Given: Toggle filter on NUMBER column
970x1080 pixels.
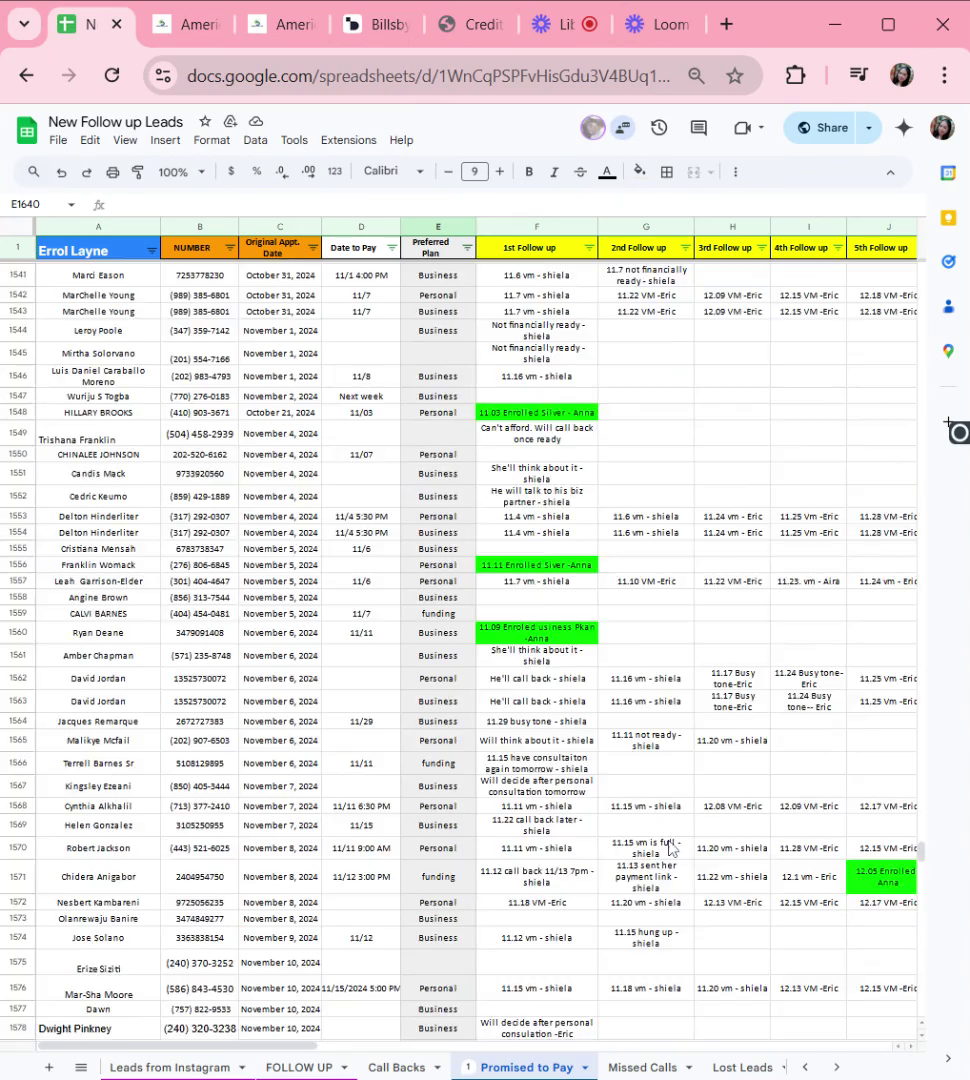Looking at the screenshot, I should pyautogui.click(x=230, y=248).
